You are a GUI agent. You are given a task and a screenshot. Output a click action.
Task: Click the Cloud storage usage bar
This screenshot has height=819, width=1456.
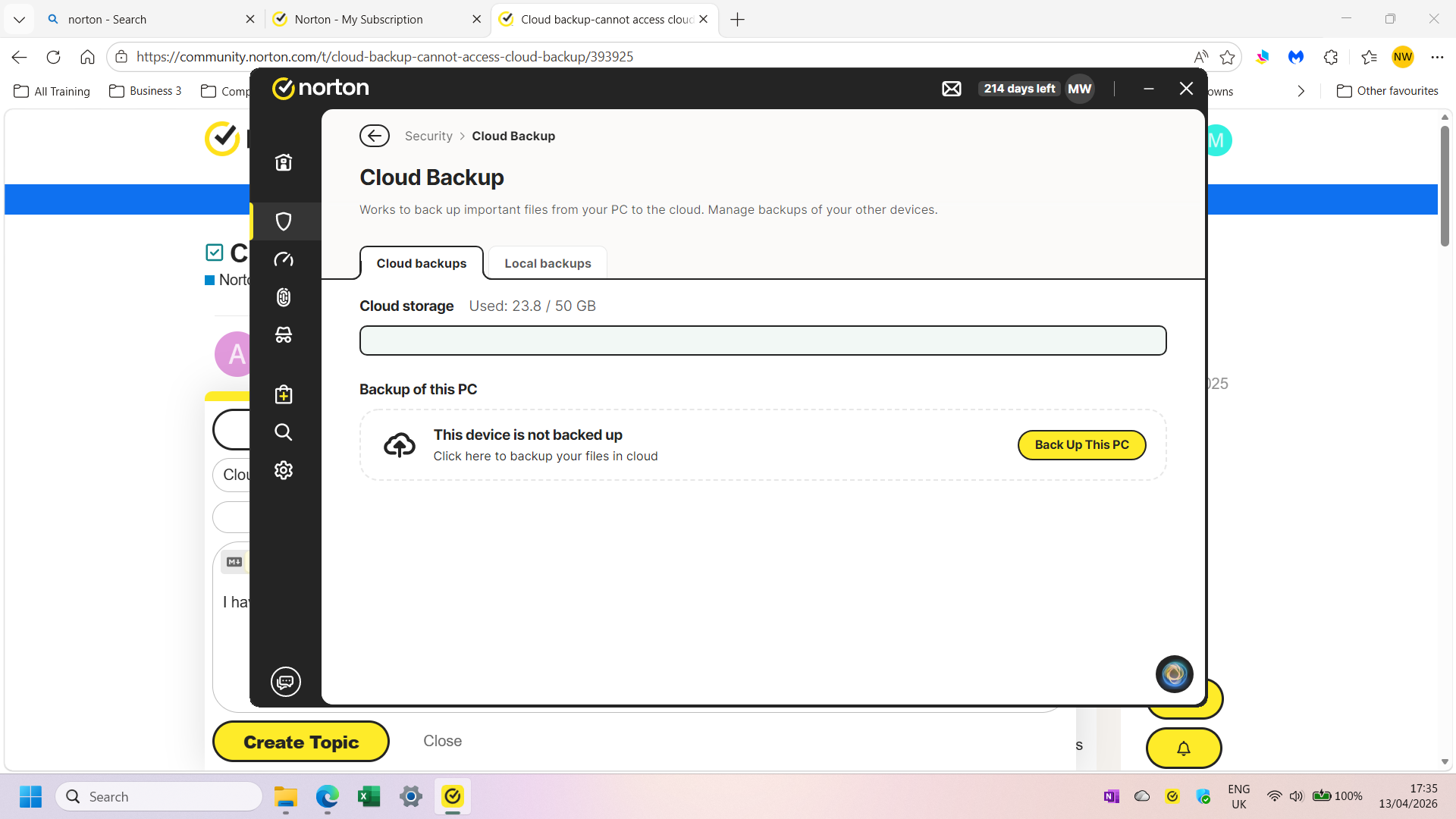(x=763, y=340)
